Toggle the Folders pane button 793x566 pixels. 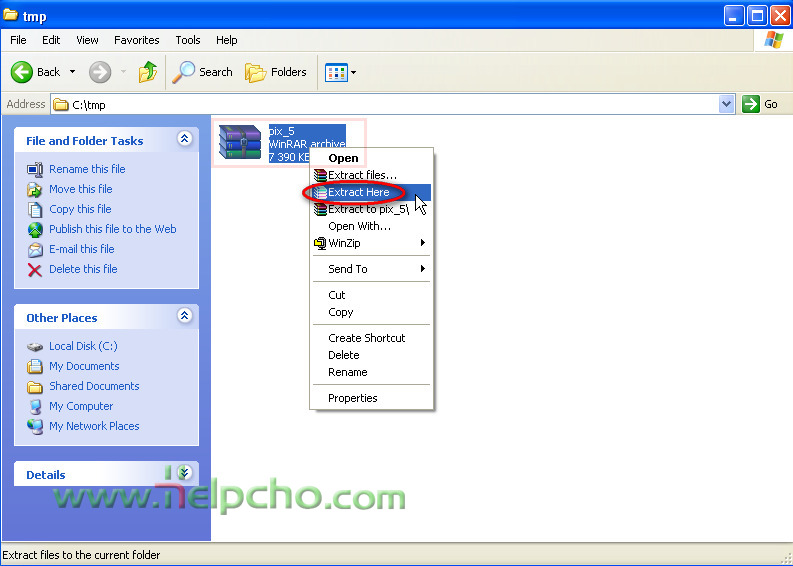276,72
